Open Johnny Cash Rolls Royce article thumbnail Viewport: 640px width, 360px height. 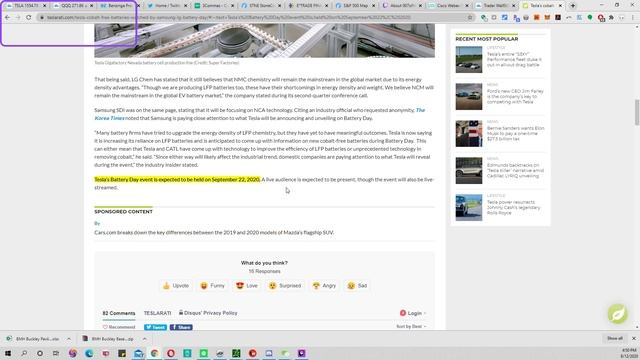pyautogui.click(x=469, y=208)
